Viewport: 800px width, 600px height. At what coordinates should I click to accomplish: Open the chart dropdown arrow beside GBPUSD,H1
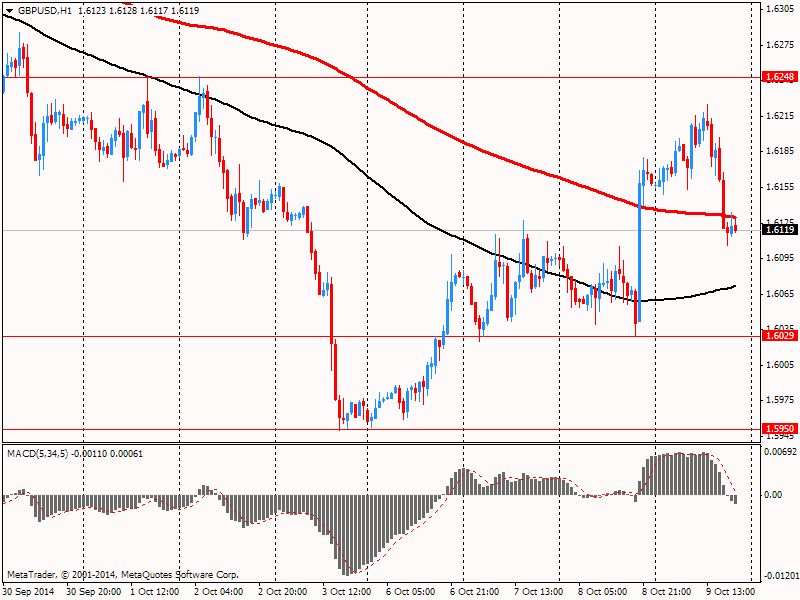click(x=9, y=11)
